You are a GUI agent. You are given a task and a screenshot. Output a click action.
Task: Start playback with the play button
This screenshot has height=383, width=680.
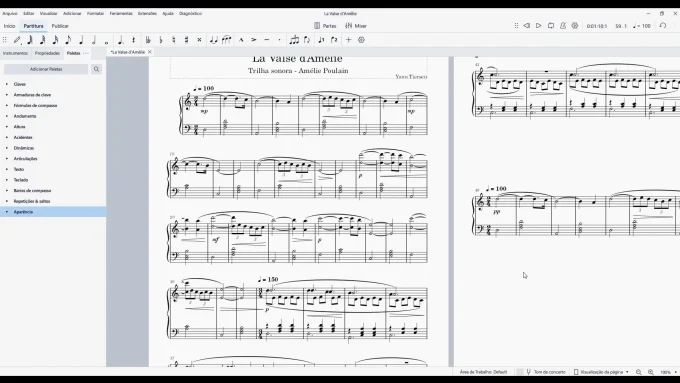(539, 26)
